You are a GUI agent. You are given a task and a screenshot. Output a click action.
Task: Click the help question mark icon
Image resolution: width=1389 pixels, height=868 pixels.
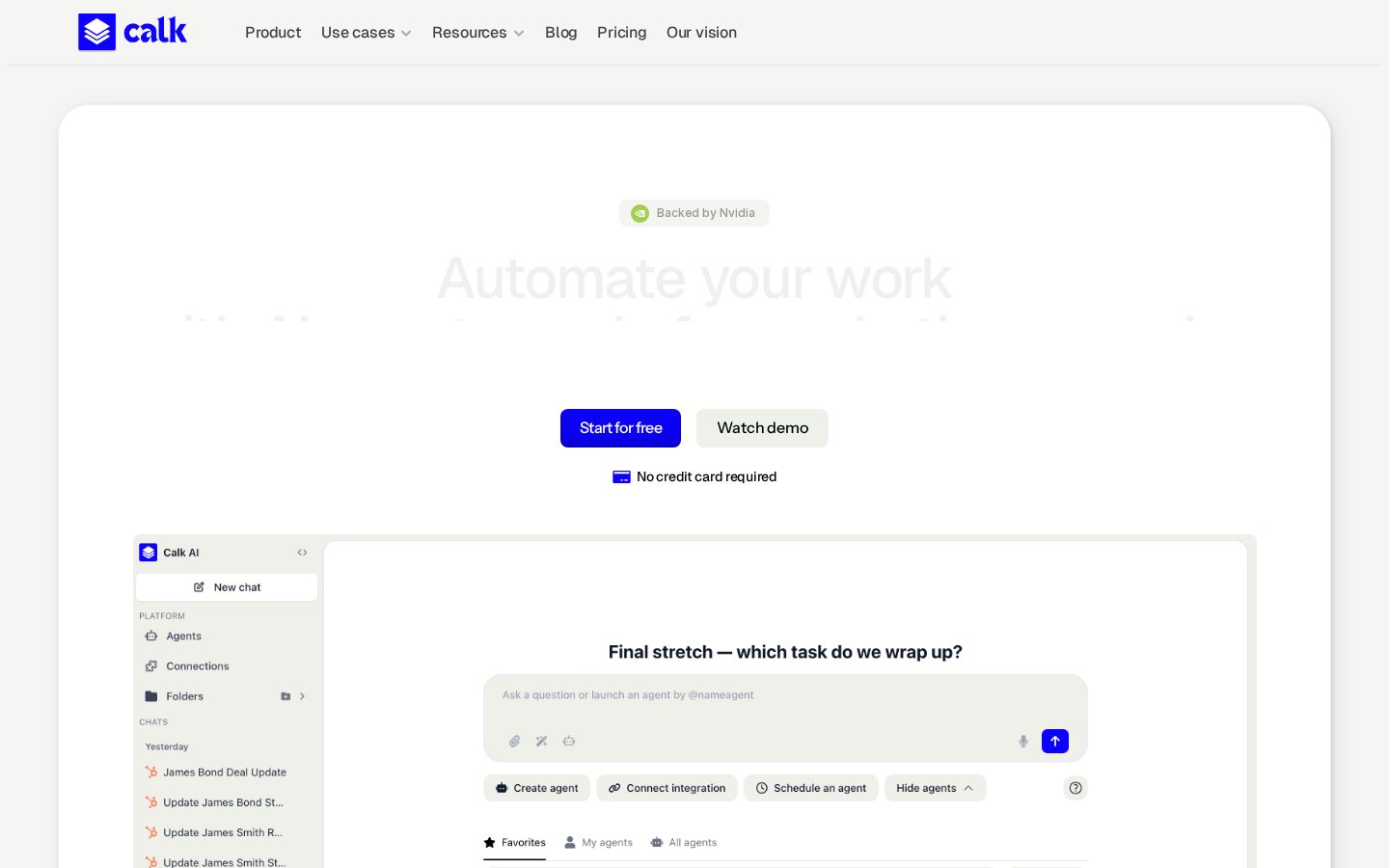coord(1076,788)
